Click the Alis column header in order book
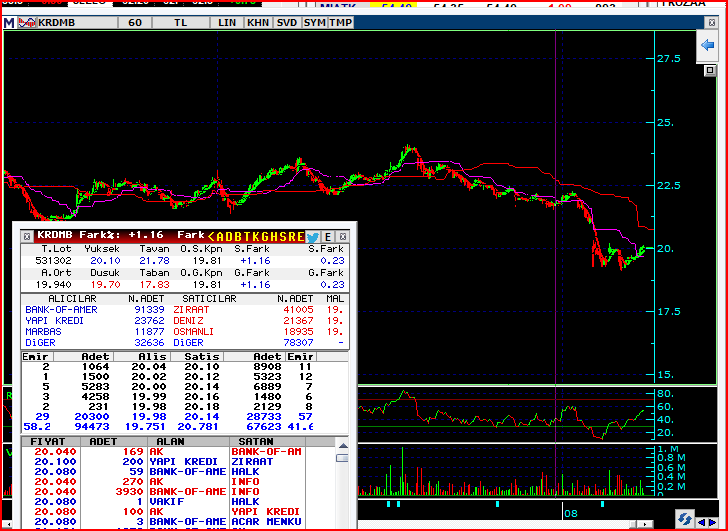The image size is (728, 531). point(143,356)
